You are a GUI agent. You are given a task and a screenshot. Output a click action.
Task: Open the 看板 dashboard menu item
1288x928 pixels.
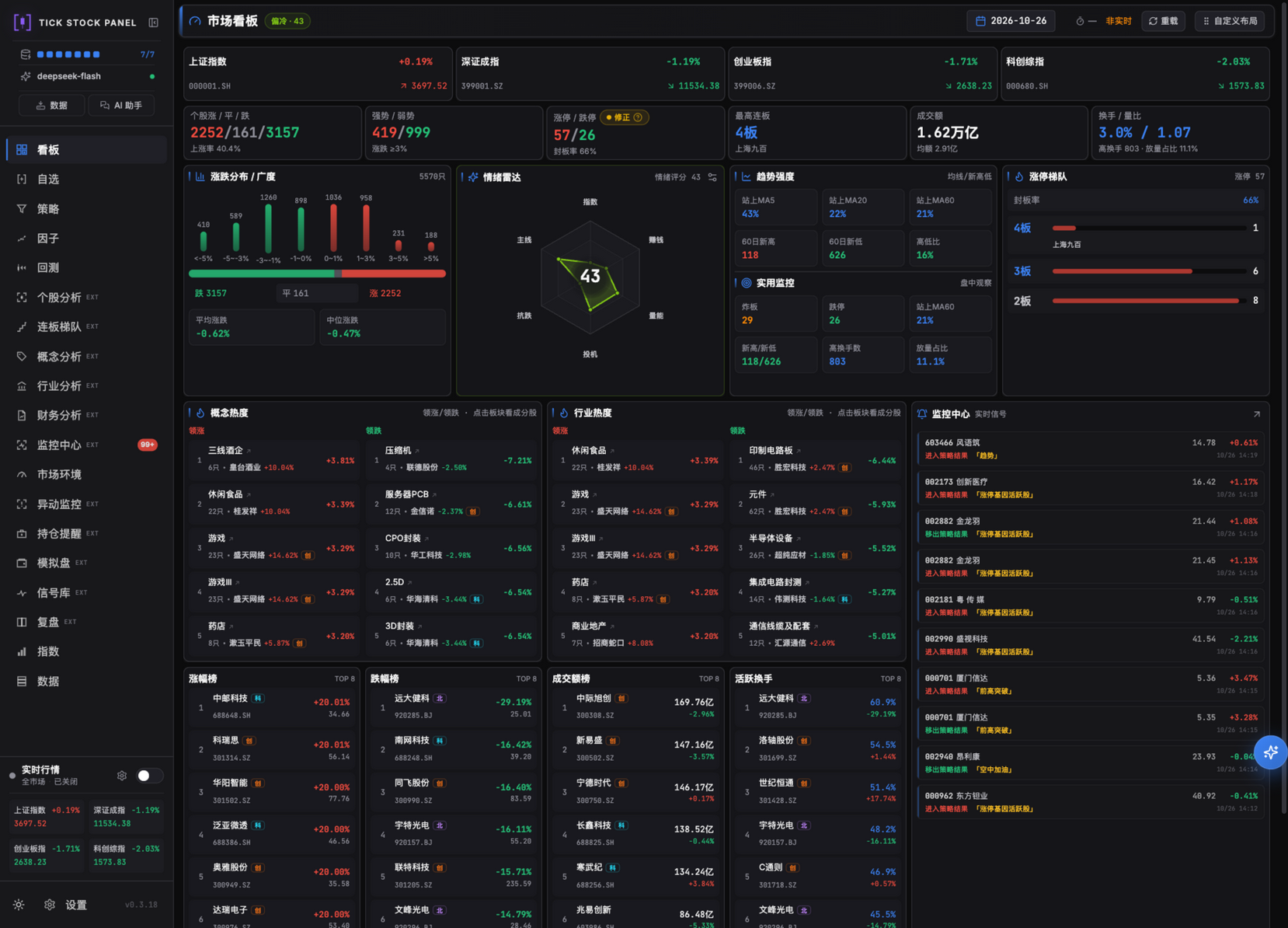[86, 149]
